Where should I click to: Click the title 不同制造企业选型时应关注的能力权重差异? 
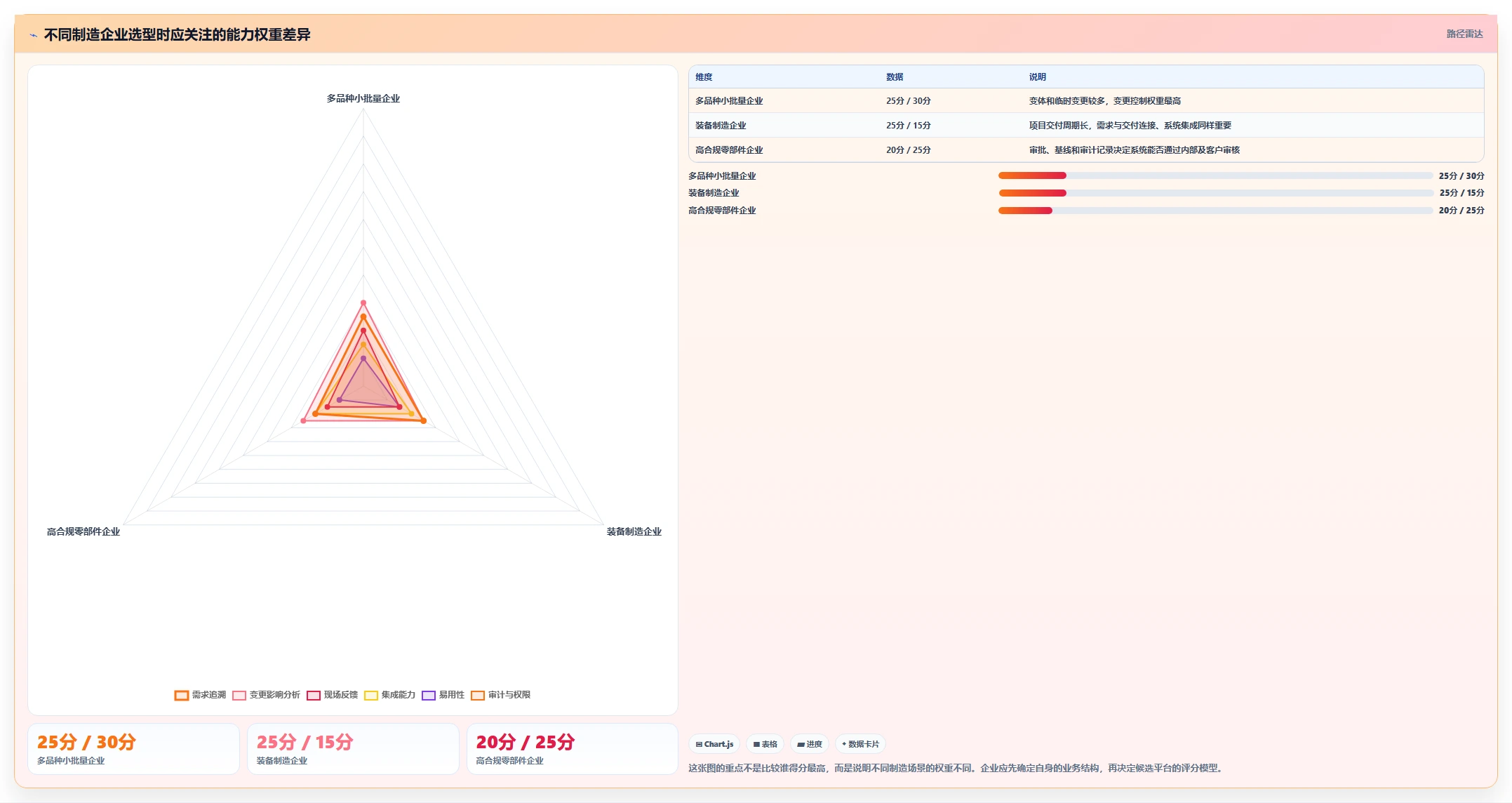coord(178,34)
